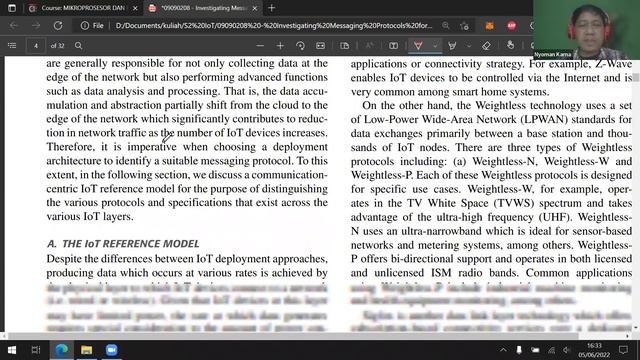Switch to the Course: MIKROPROSESOR DAN tab
Screen dimensions: 640x360
click(84, 8)
